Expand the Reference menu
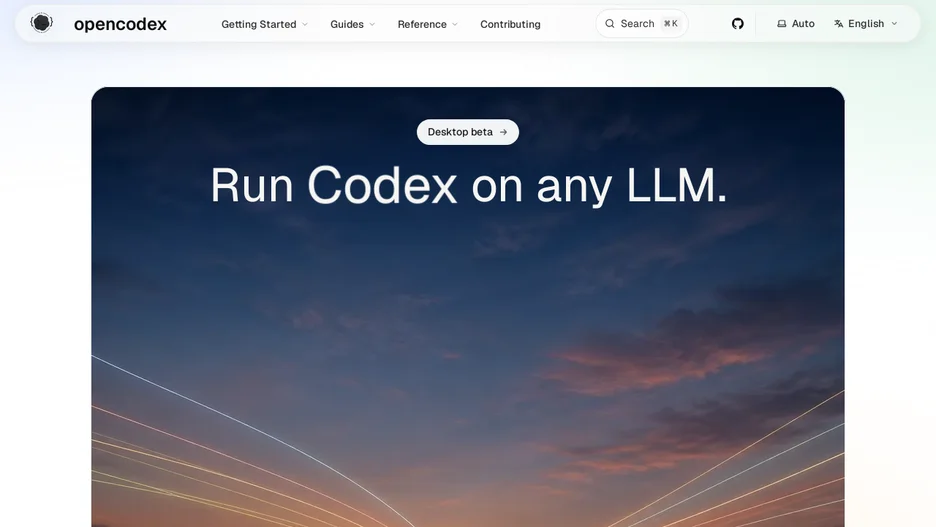 pos(427,24)
